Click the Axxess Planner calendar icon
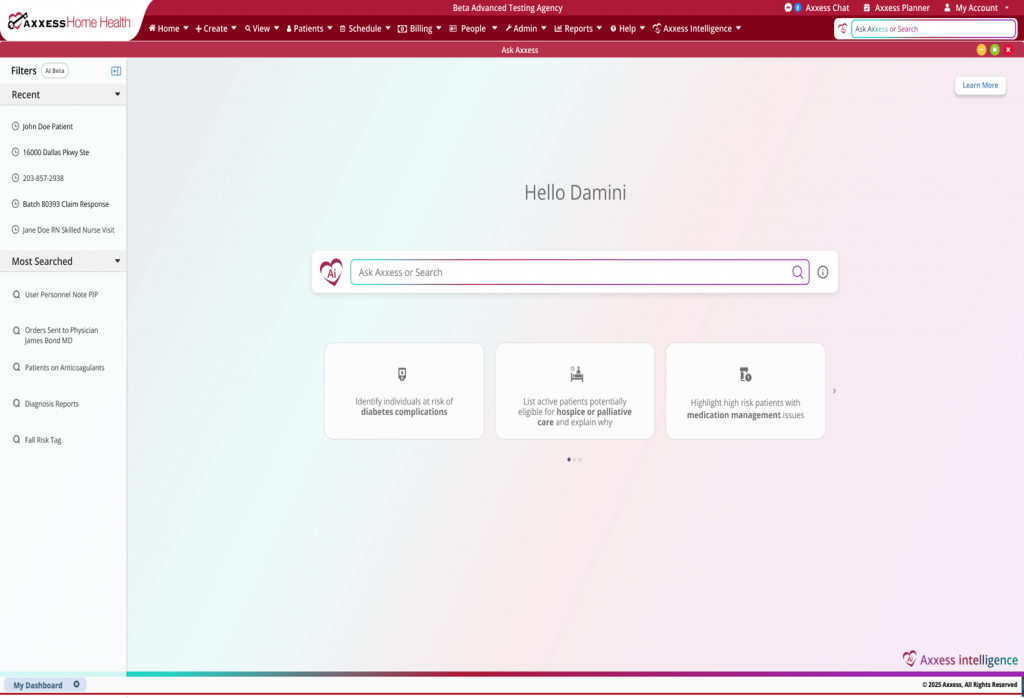The width and height of the screenshot is (1024, 698). click(x=867, y=8)
